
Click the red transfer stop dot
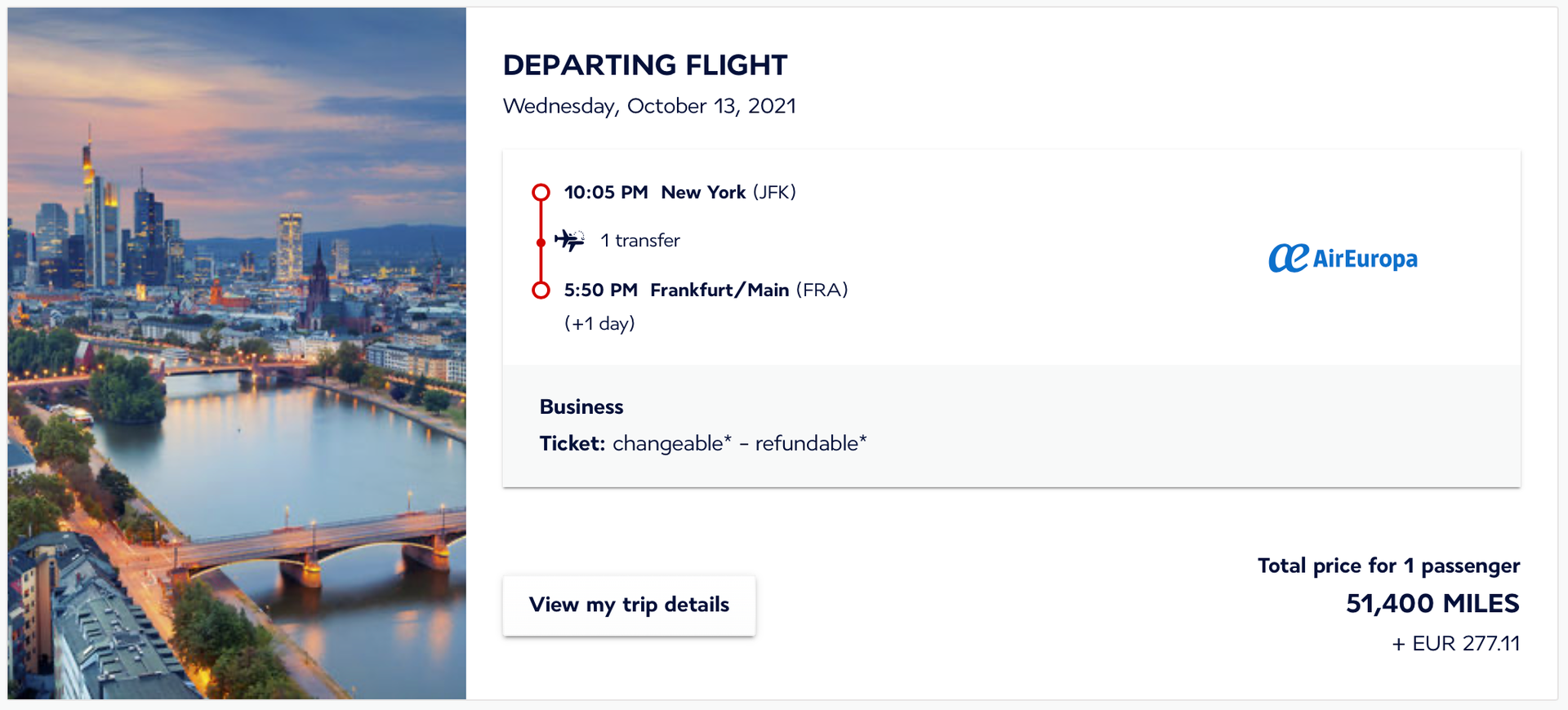click(x=540, y=241)
